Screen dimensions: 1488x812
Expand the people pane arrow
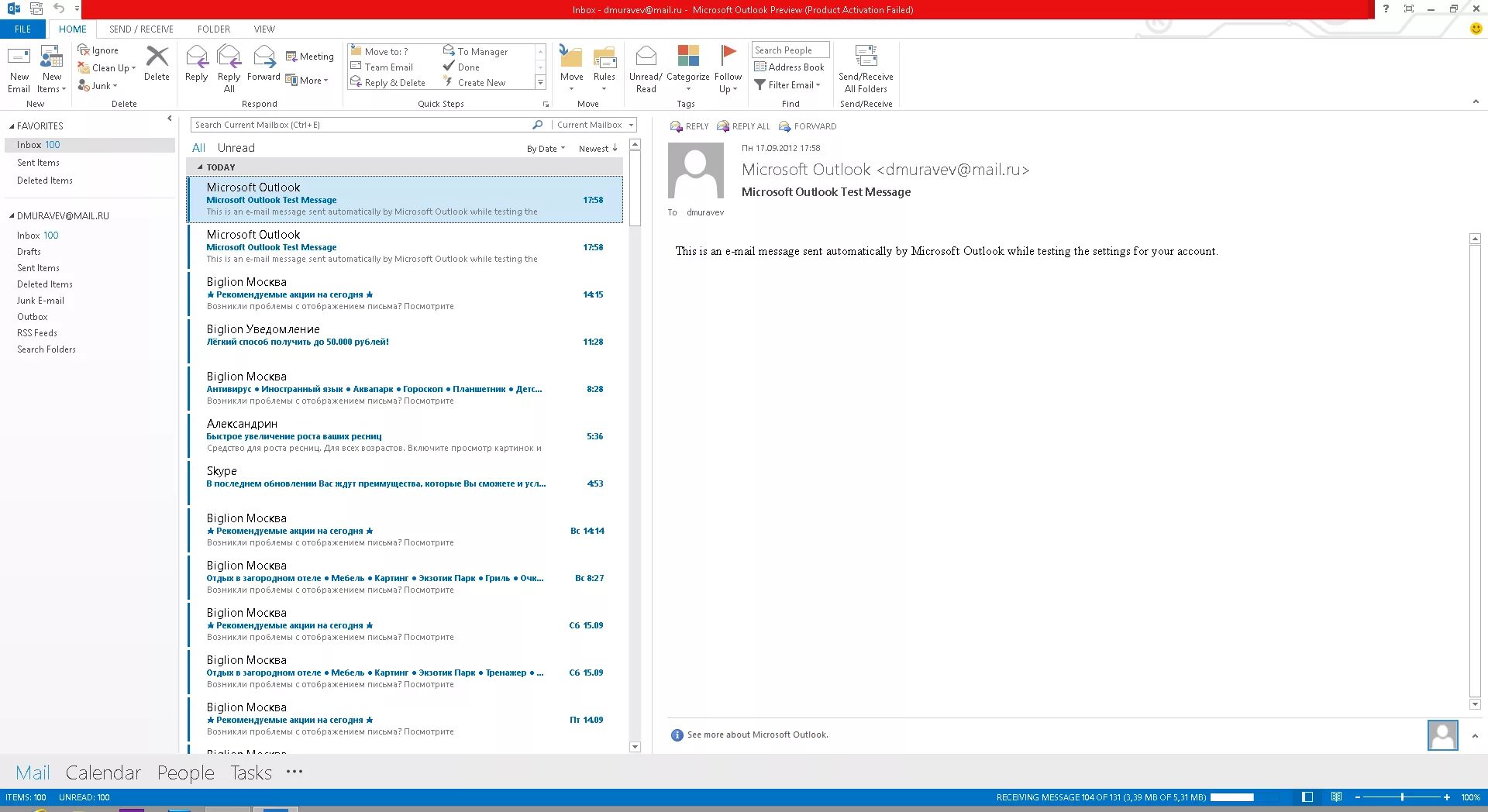tap(1475, 736)
